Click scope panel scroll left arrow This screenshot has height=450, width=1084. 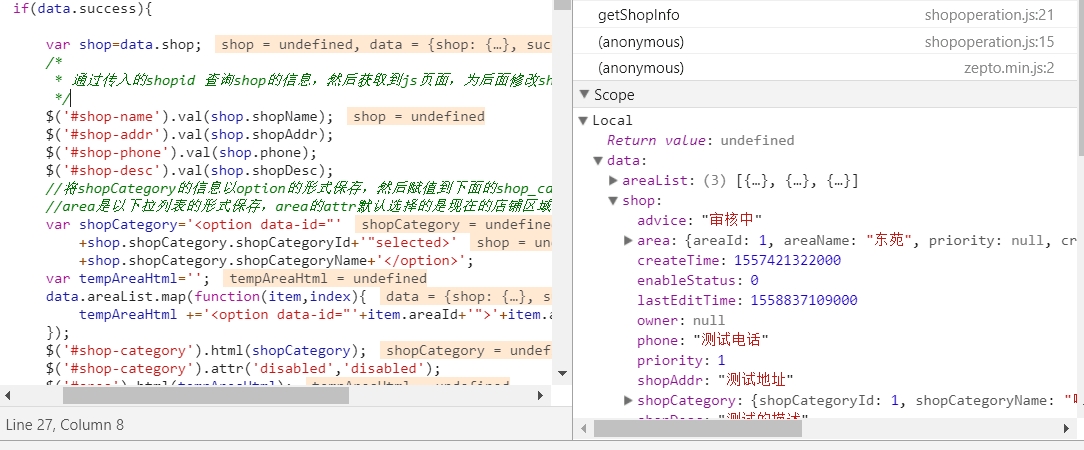click(x=583, y=429)
